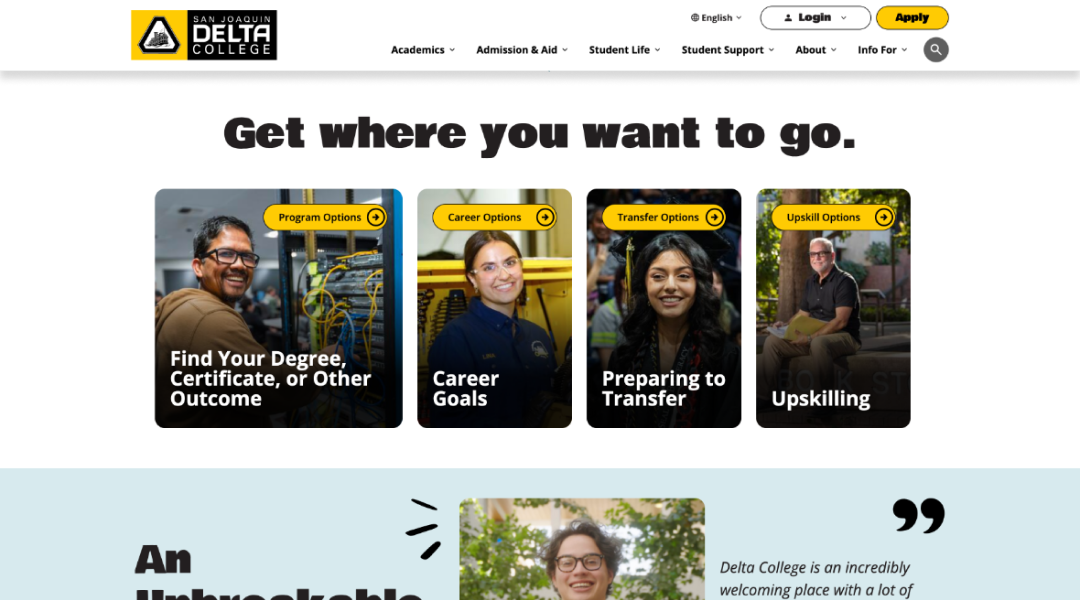
Task: Select the Preparing to Transfer card
Action: coord(664,308)
